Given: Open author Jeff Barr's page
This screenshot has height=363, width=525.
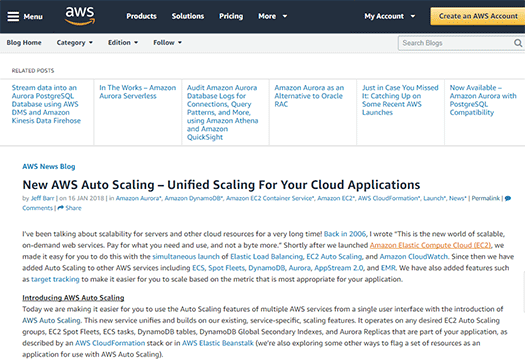Looking at the screenshot, I should (x=42, y=198).
